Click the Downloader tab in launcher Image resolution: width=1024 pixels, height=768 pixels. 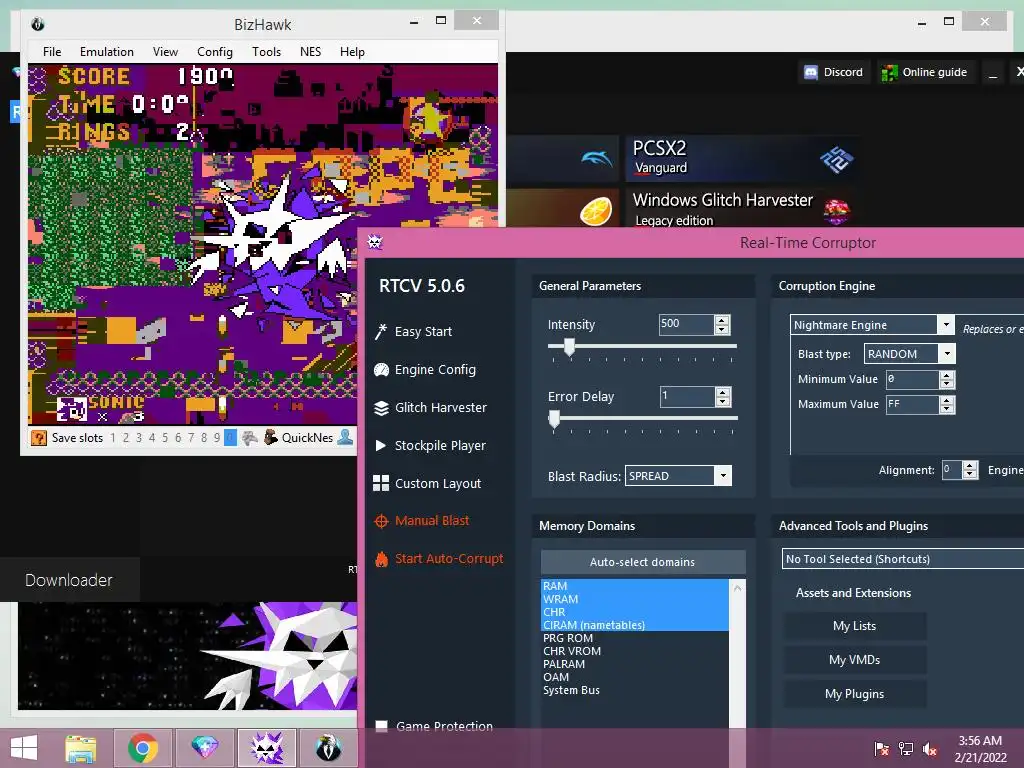click(x=69, y=580)
